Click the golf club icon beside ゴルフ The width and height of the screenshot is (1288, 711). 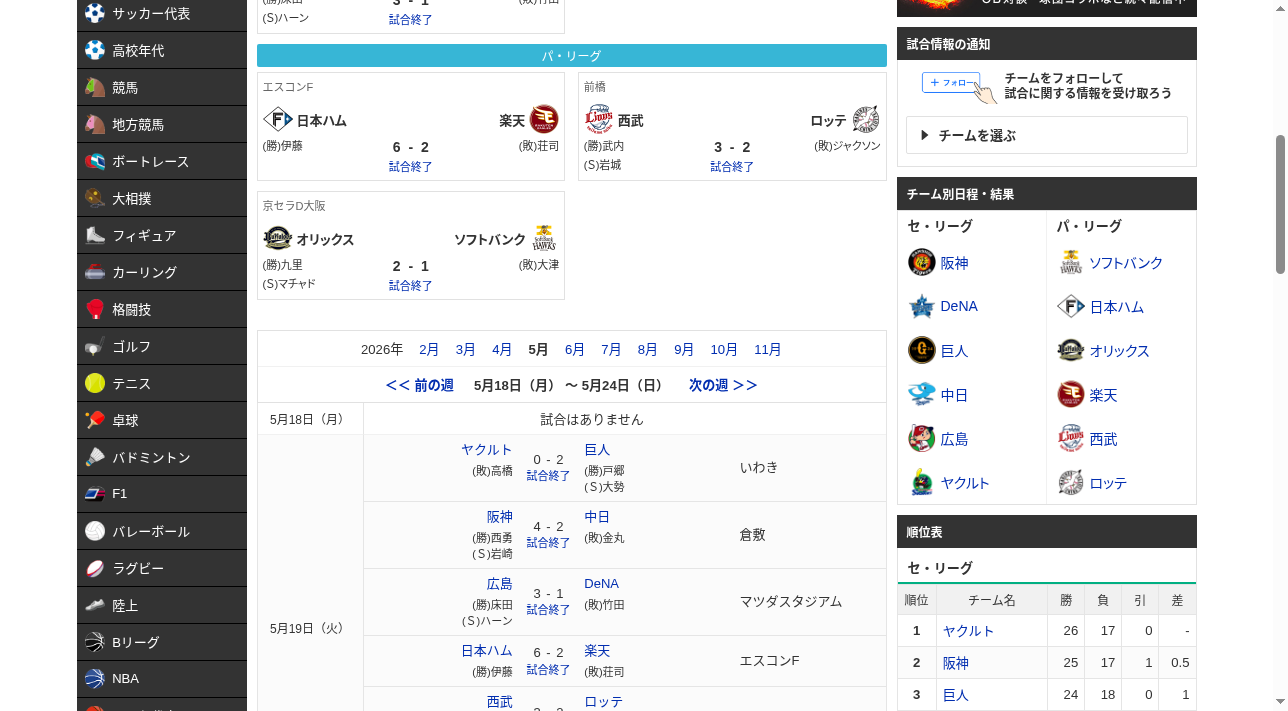[95, 346]
